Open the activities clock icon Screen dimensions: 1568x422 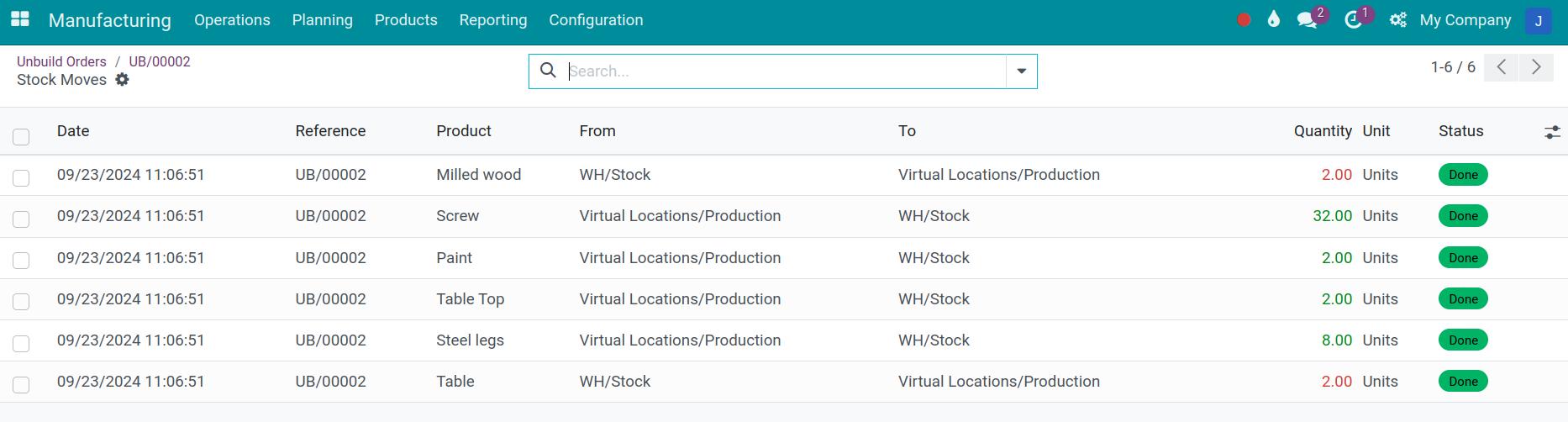pyautogui.click(x=1353, y=20)
